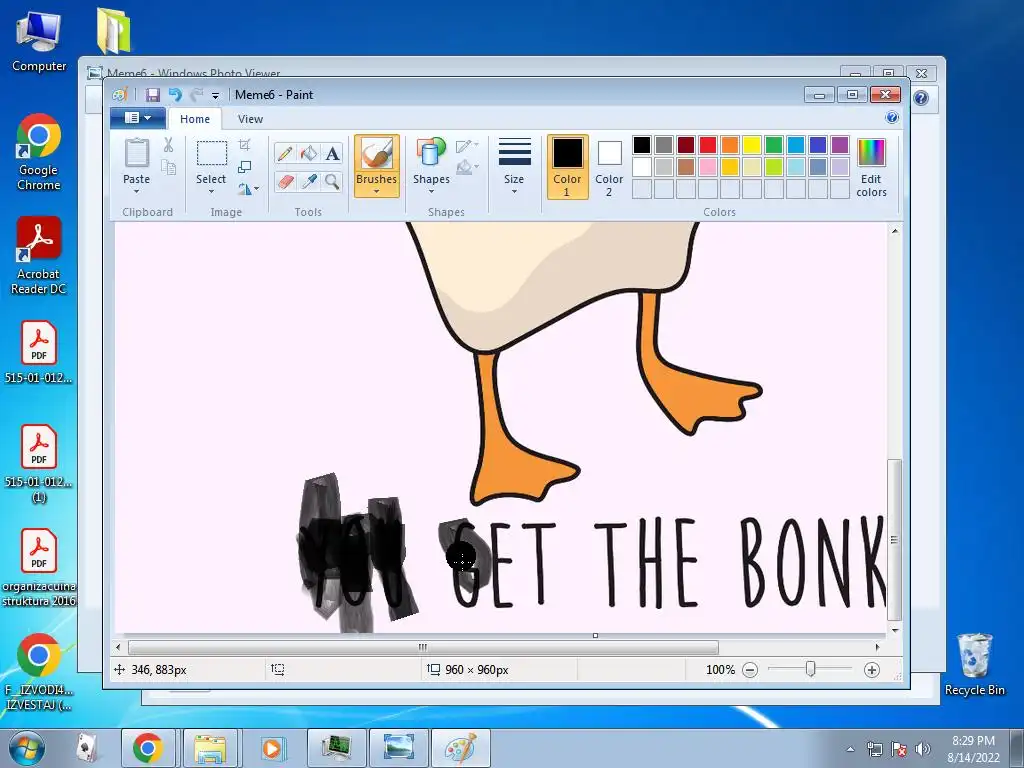The height and width of the screenshot is (768, 1024).
Task: Click the Computer desktop icon
Action: tap(39, 42)
